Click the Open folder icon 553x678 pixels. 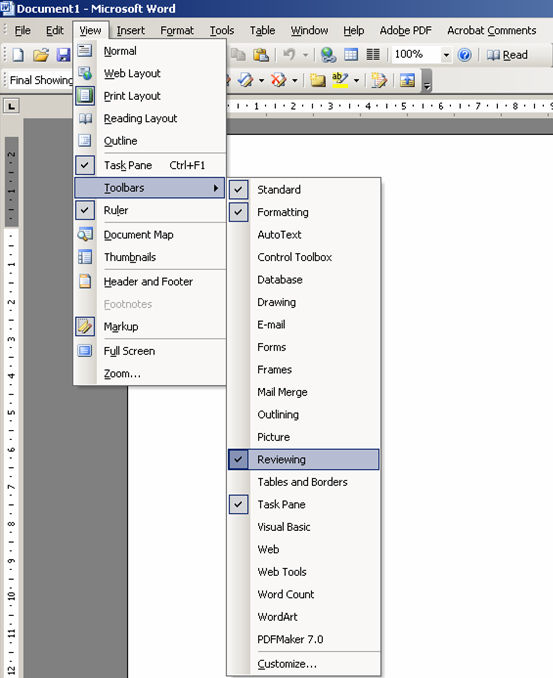pyautogui.click(x=41, y=55)
